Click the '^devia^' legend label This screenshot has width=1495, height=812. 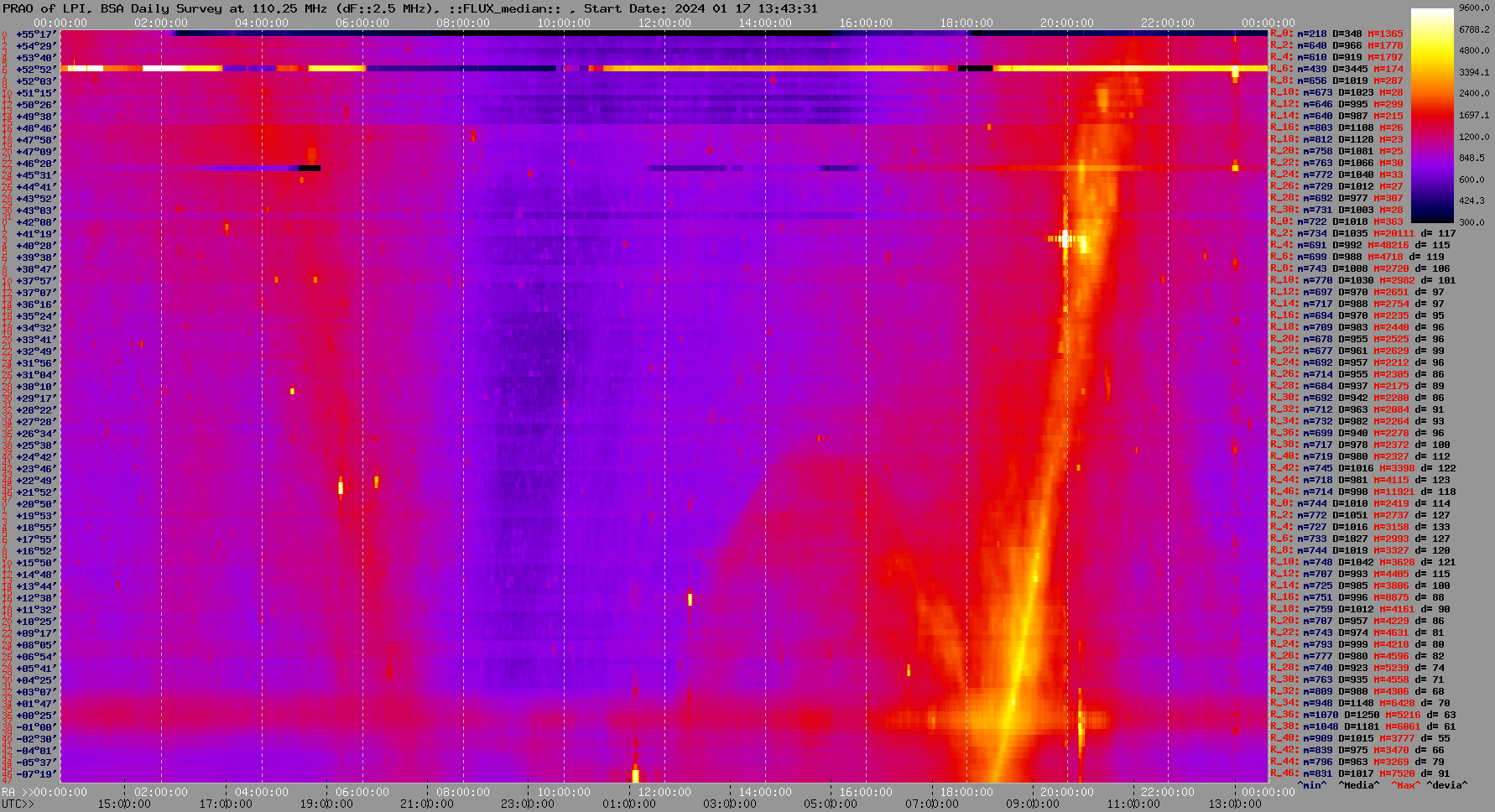coord(1448,785)
